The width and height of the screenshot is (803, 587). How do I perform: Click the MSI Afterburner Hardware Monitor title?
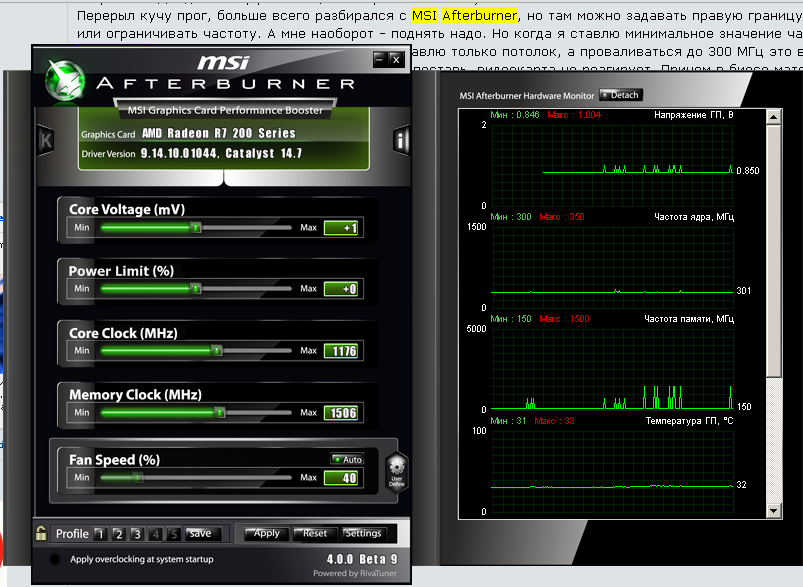(x=526, y=96)
